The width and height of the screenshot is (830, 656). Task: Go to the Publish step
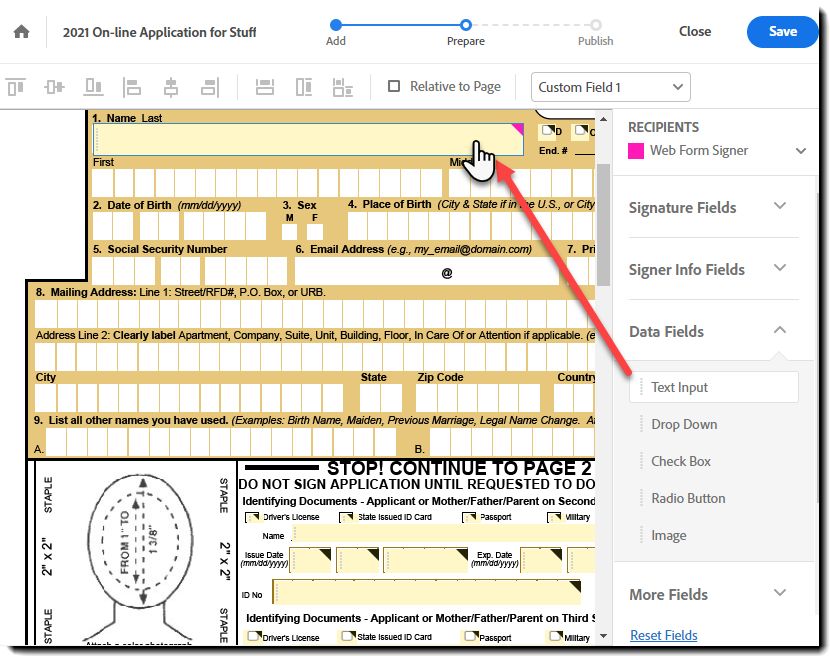click(x=596, y=32)
